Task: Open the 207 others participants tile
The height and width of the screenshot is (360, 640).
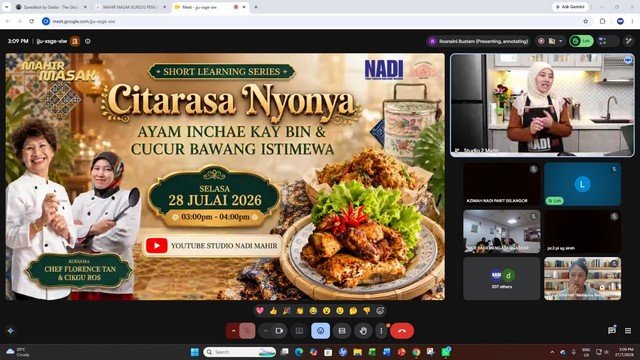Action: (x=502, y=279)
